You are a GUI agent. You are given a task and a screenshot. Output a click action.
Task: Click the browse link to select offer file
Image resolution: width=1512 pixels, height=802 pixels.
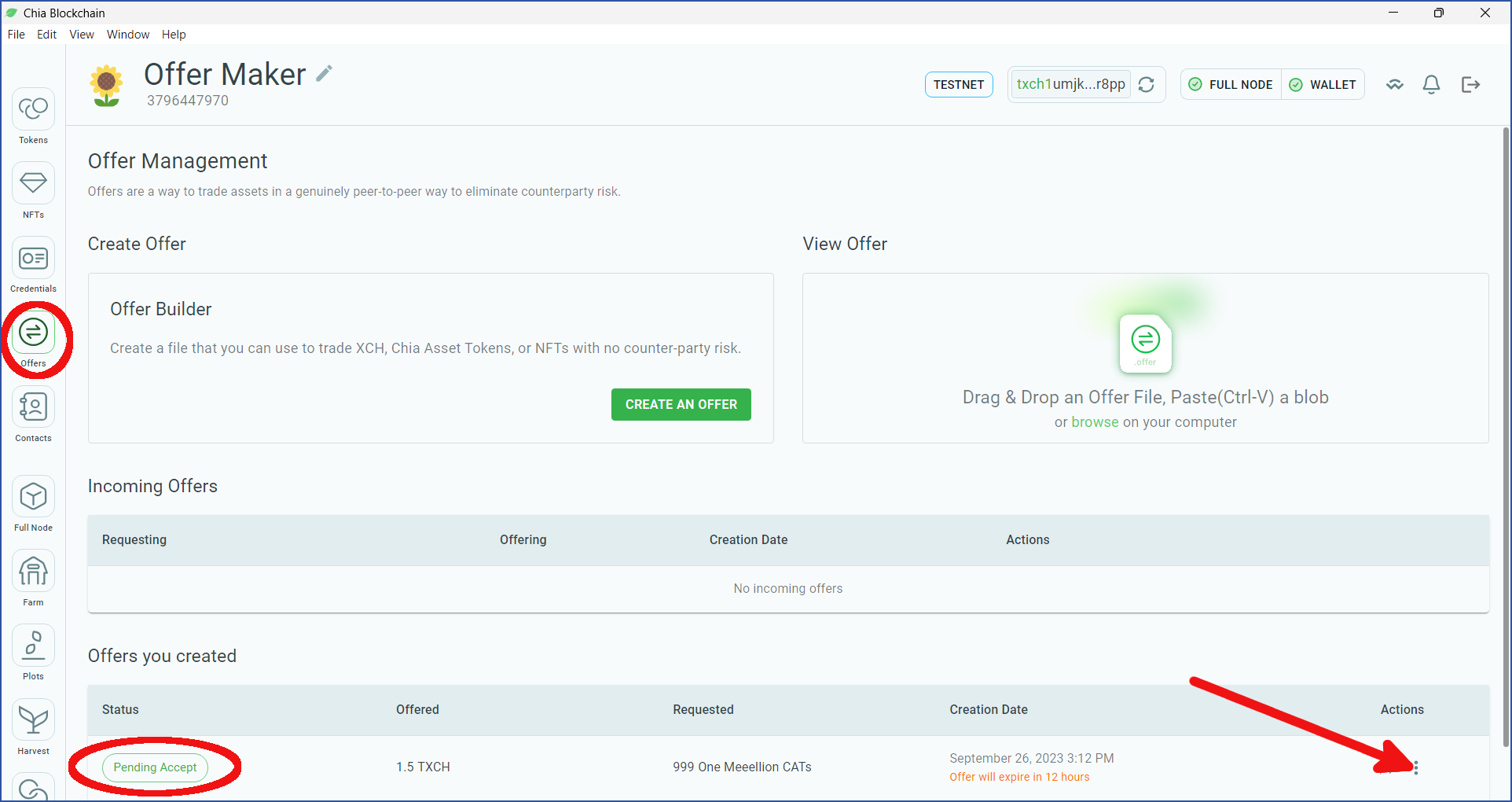point(1095,422)
